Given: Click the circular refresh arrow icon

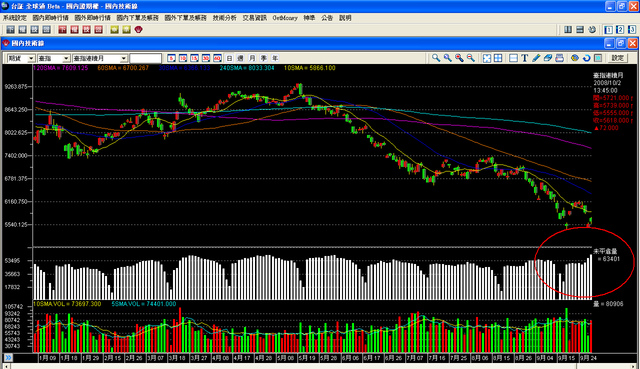Looking at the screenshot, I should tap(587, 58).
